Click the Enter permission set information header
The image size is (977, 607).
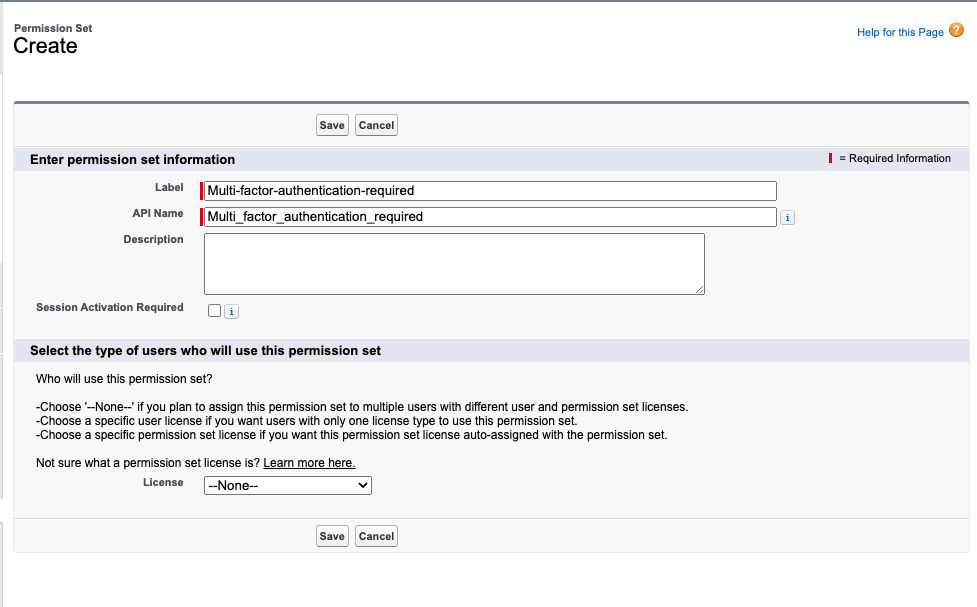(133, 160)
